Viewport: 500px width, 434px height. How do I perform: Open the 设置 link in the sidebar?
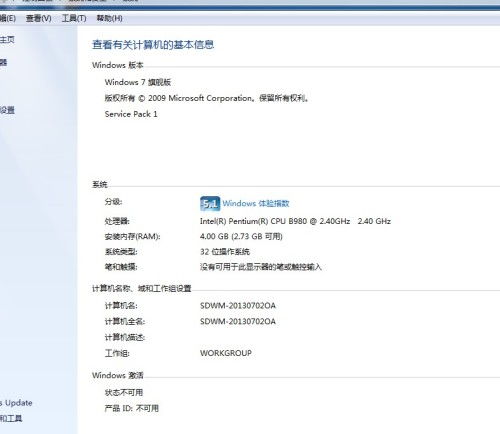pos(7,110)
